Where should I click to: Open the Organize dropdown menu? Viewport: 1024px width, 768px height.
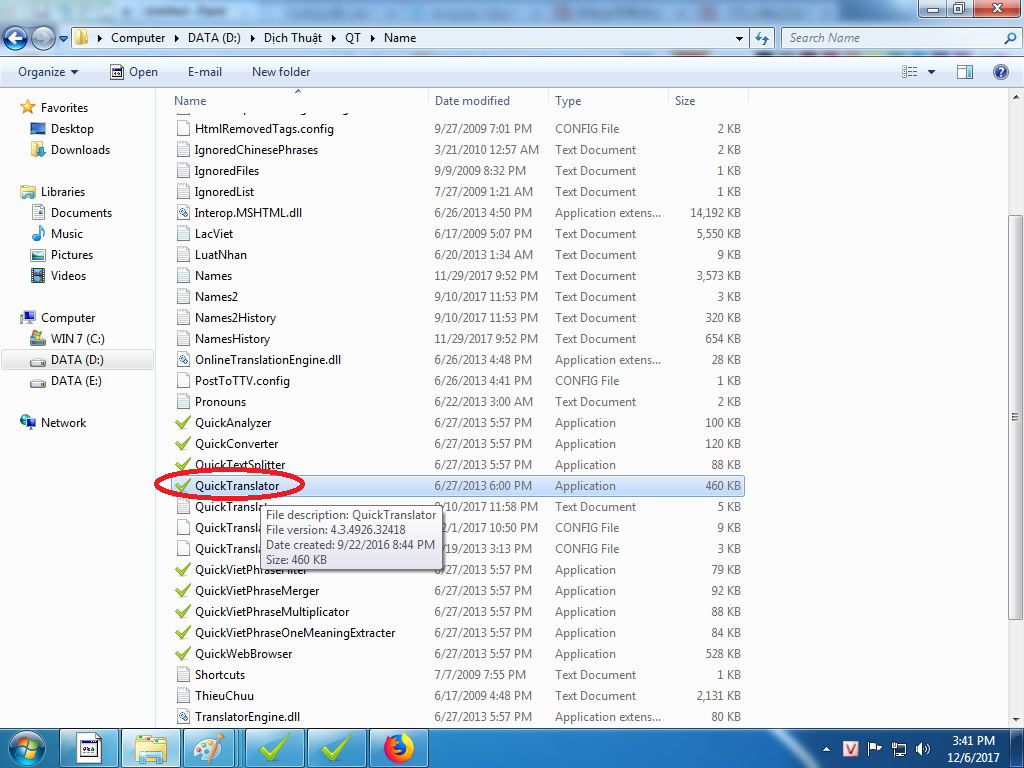click(47, 72)
